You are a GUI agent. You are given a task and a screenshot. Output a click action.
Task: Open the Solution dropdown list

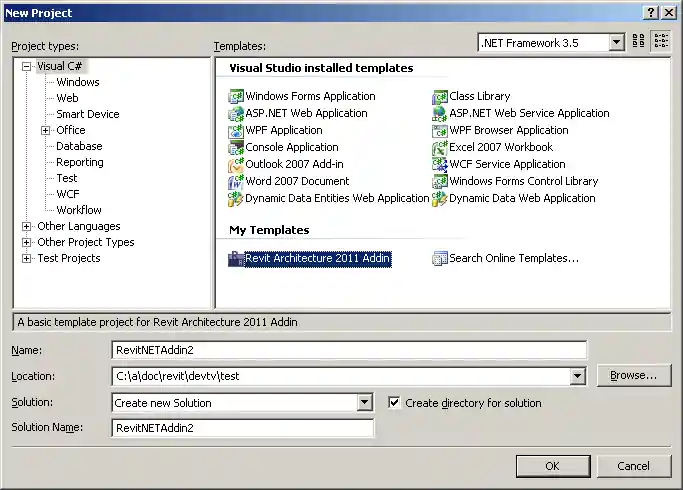tap(365, 403)
